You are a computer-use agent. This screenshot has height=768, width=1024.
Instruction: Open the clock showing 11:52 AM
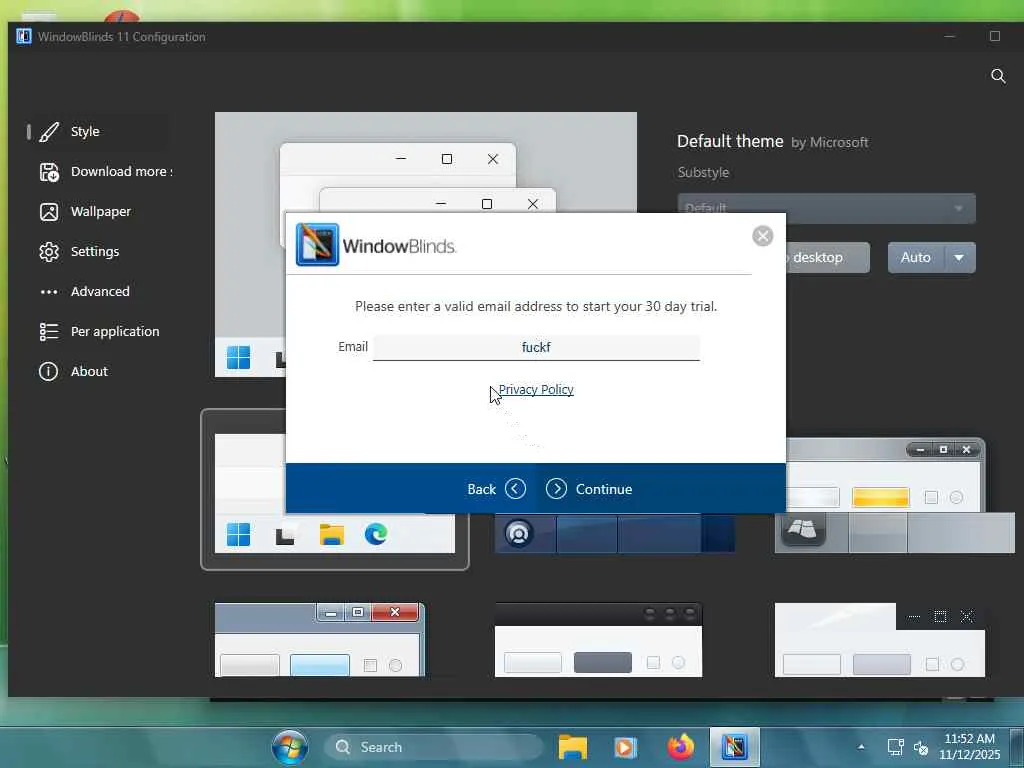point(970,746)
